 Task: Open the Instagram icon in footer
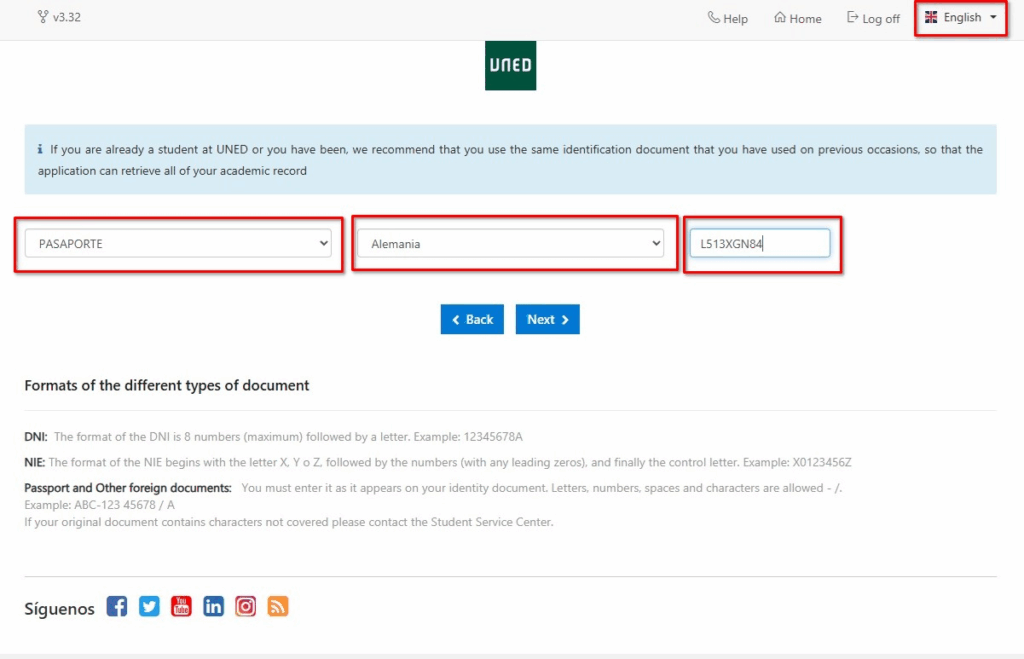point(245,606)
